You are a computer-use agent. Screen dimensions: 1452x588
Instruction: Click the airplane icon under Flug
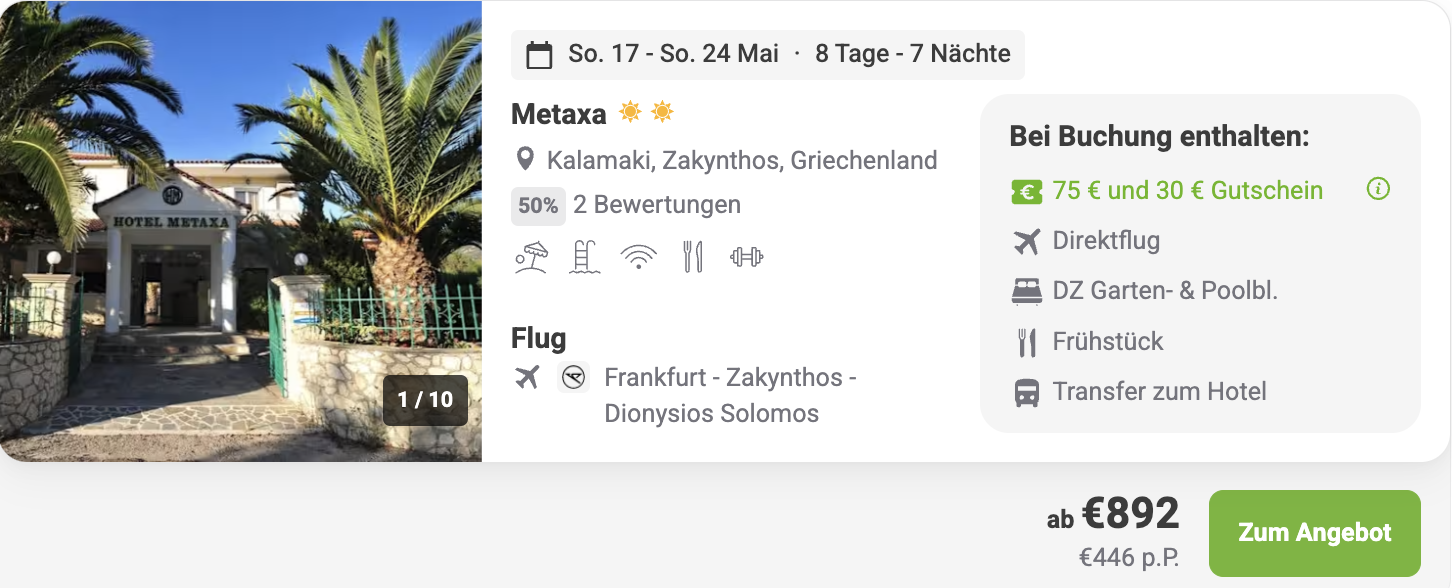pos(527,377)
